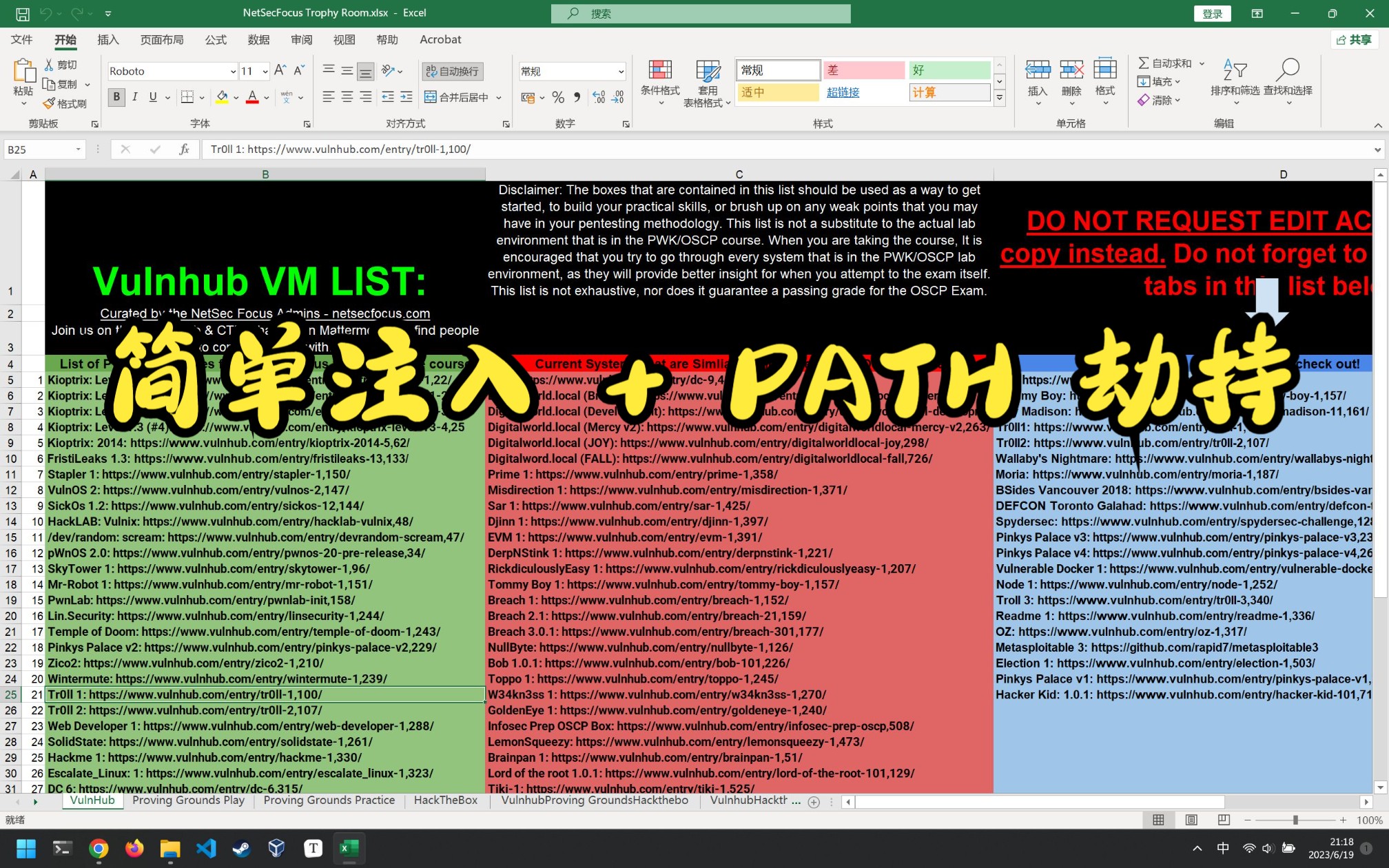Switch to the 插入 Insert ribbon tab
This screenshot has height=868, width=1389.
(108, 39)
